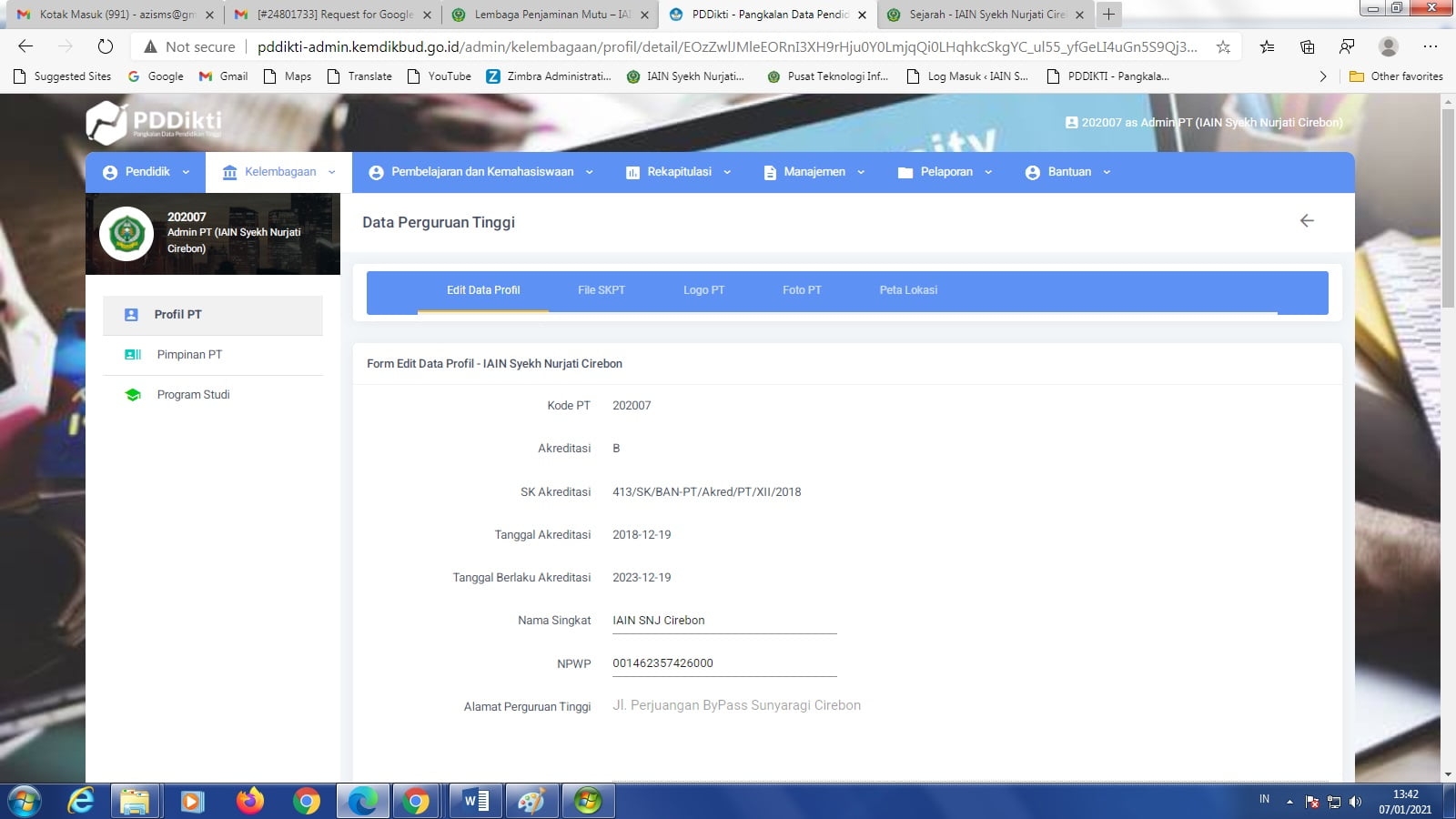Open Firefox from the taskbar
The width and height of the screenshot is (1456, 819).
pyautogui.click(x=249, y=801)
